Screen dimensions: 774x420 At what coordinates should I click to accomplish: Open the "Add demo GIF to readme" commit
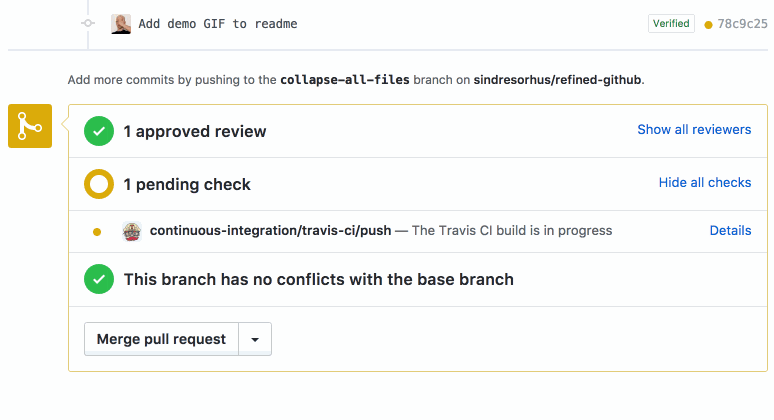[x=218, y=24]
